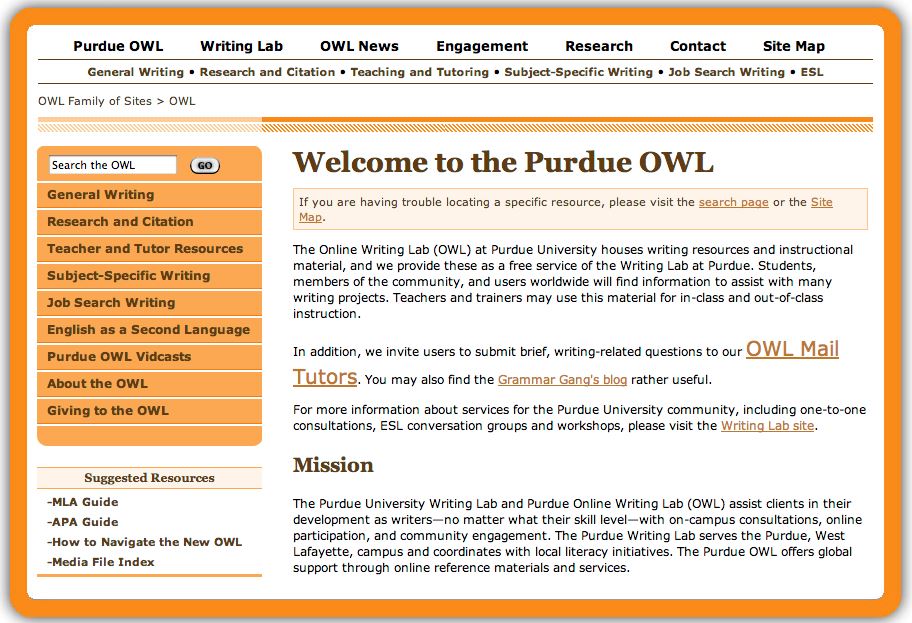Go to the Contact menu item
The image size is (912, 623).
(x=697, y=46)
